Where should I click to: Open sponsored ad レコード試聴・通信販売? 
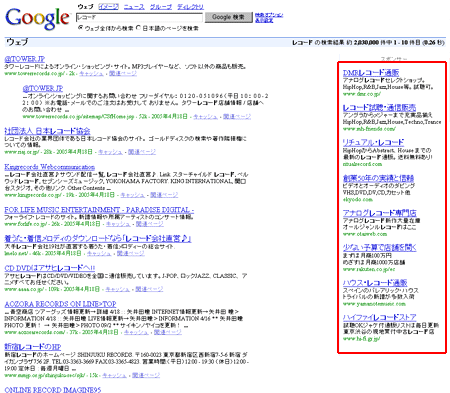[379, 108]
